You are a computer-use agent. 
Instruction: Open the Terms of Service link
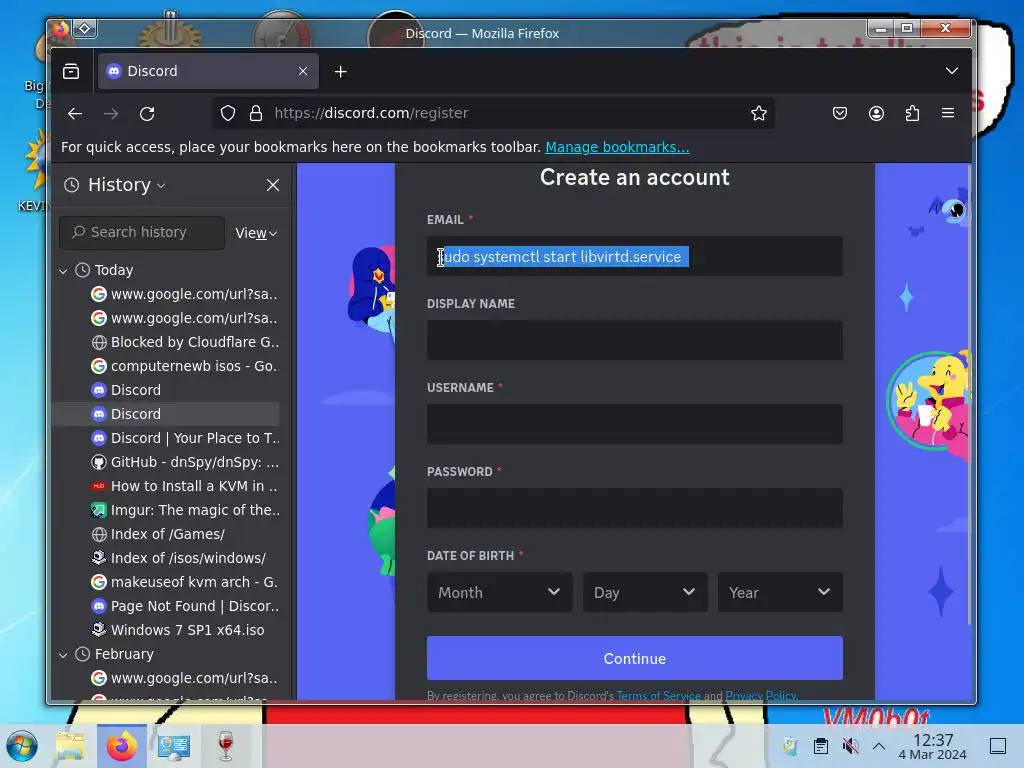658,696
